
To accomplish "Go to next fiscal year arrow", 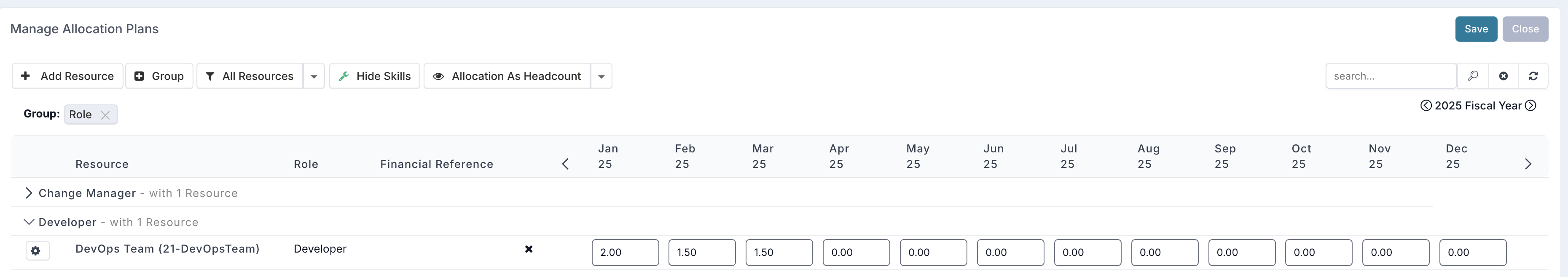I will tap(1530, 106).
